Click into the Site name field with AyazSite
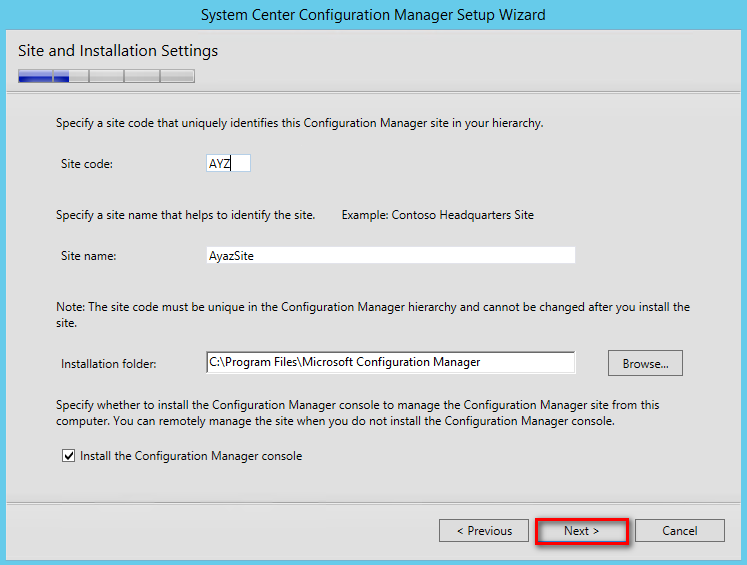Viewport: 747px width, 565px height. [391, 255]
